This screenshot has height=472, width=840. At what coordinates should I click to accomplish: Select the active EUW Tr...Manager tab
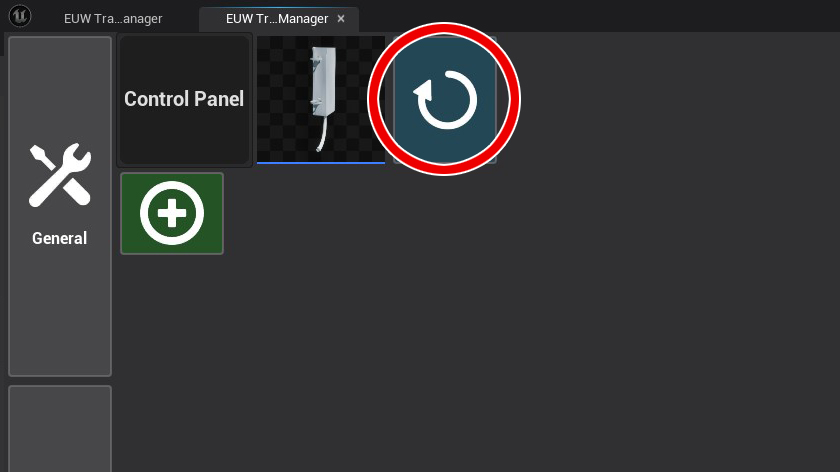coord(277,19)
